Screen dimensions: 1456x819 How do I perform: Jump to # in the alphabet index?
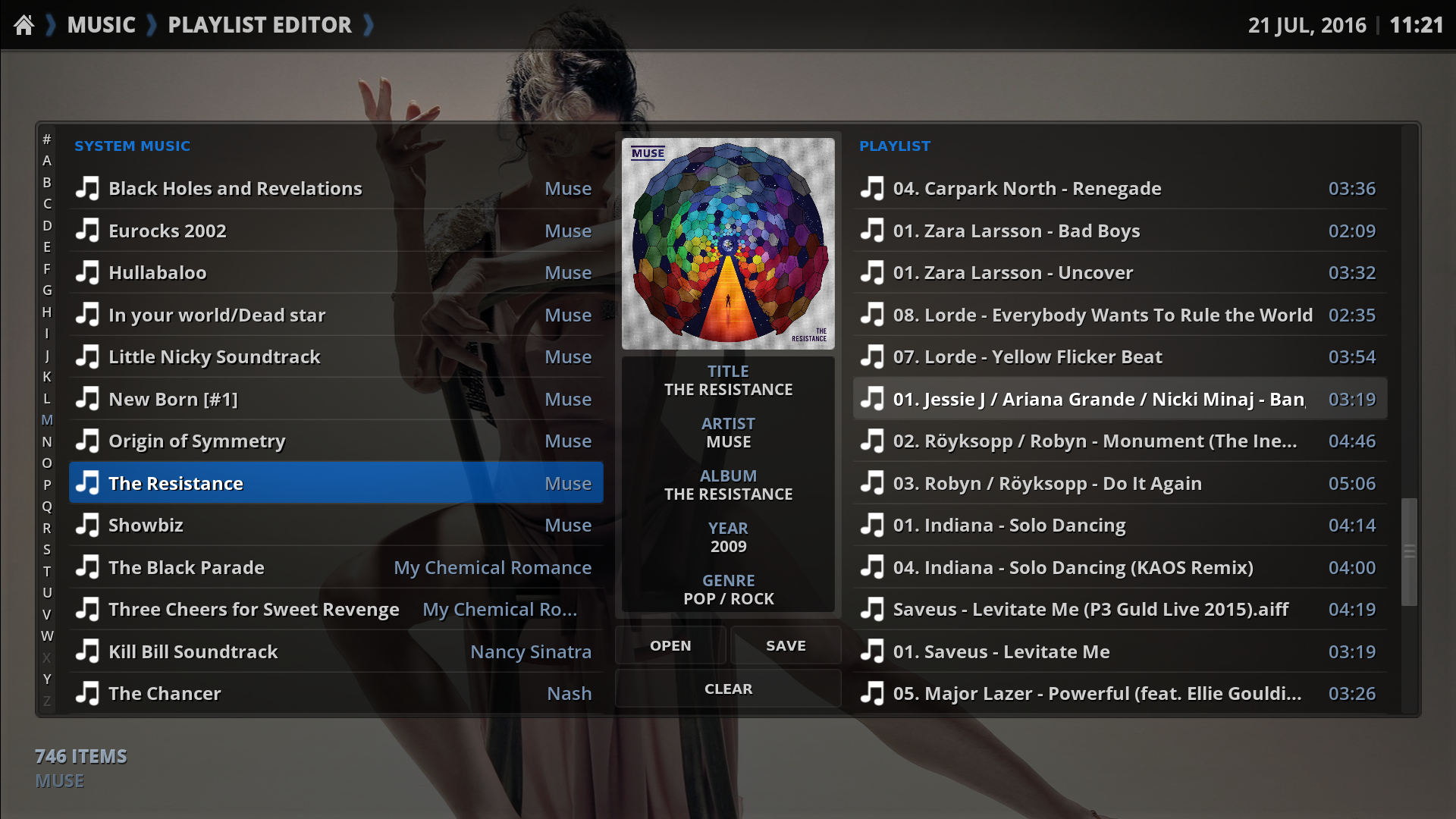point(47,139)
